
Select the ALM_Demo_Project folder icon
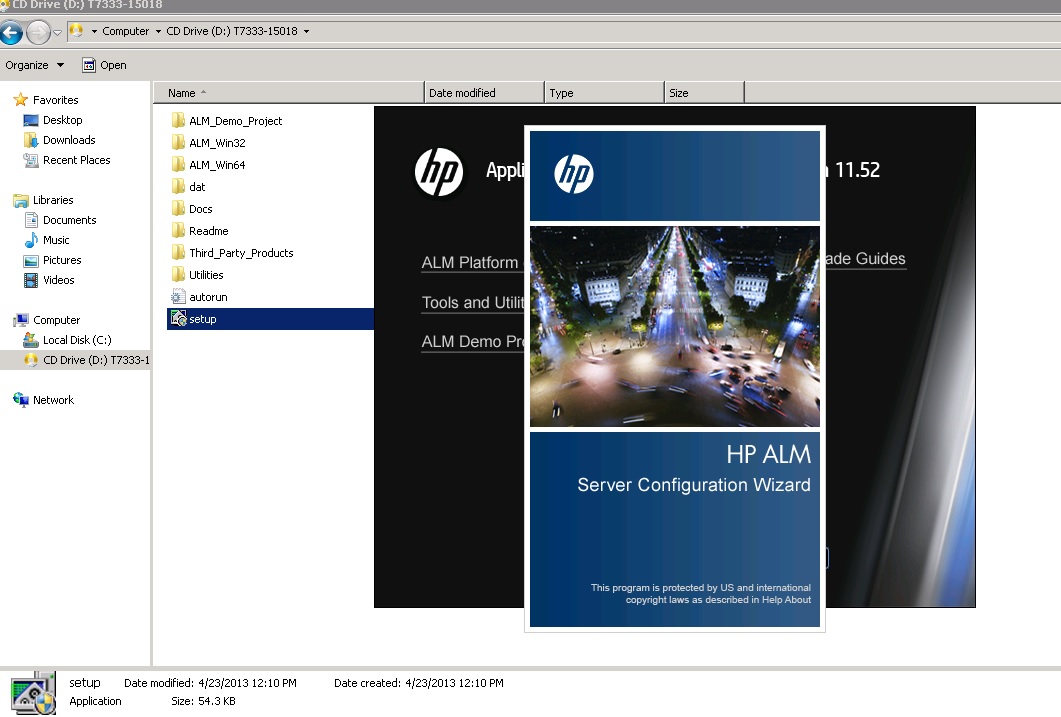pyautogui.click(x=178, y=120)
